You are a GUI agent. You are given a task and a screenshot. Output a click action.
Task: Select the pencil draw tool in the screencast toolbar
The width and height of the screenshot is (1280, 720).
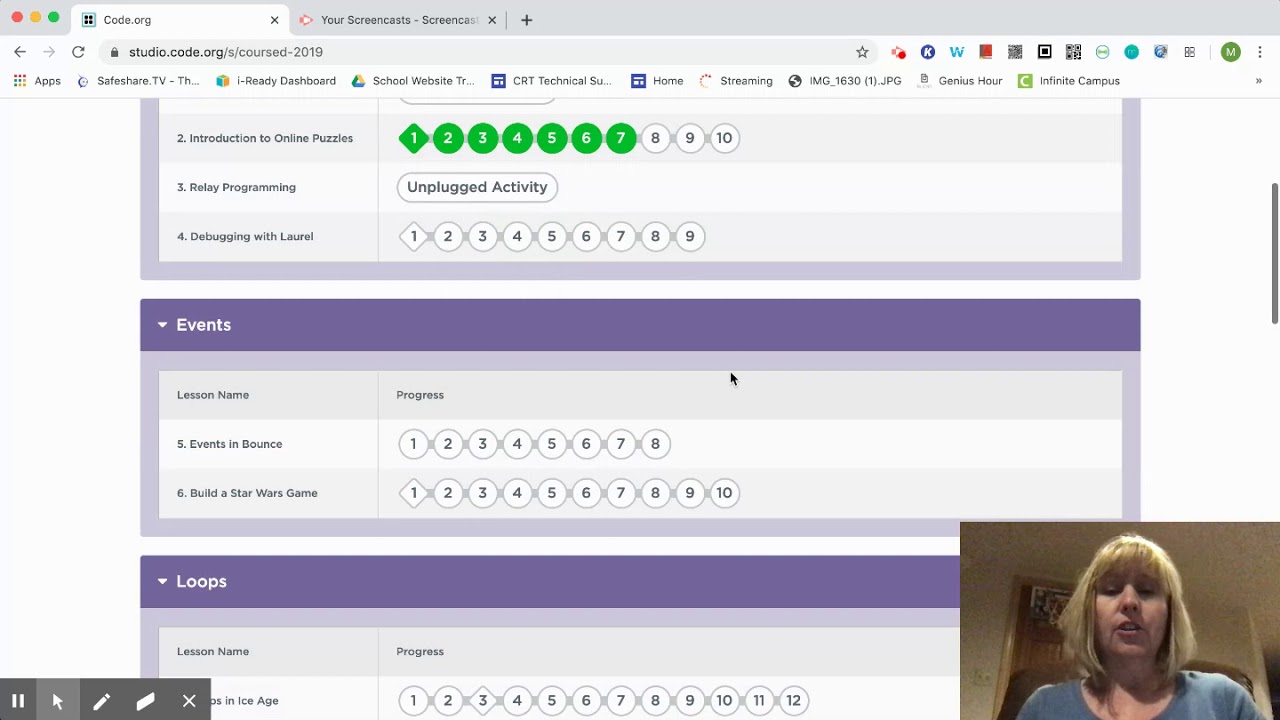click(101, 702)
